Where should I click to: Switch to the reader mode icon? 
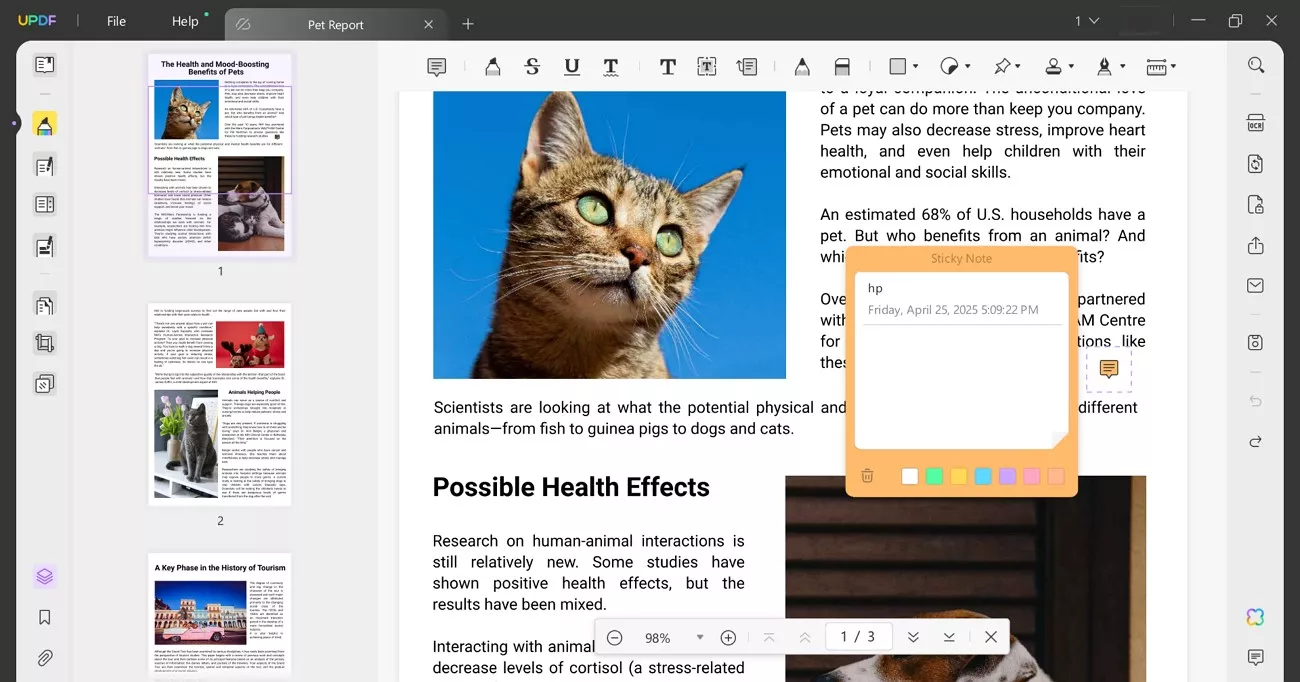(44, 65)
